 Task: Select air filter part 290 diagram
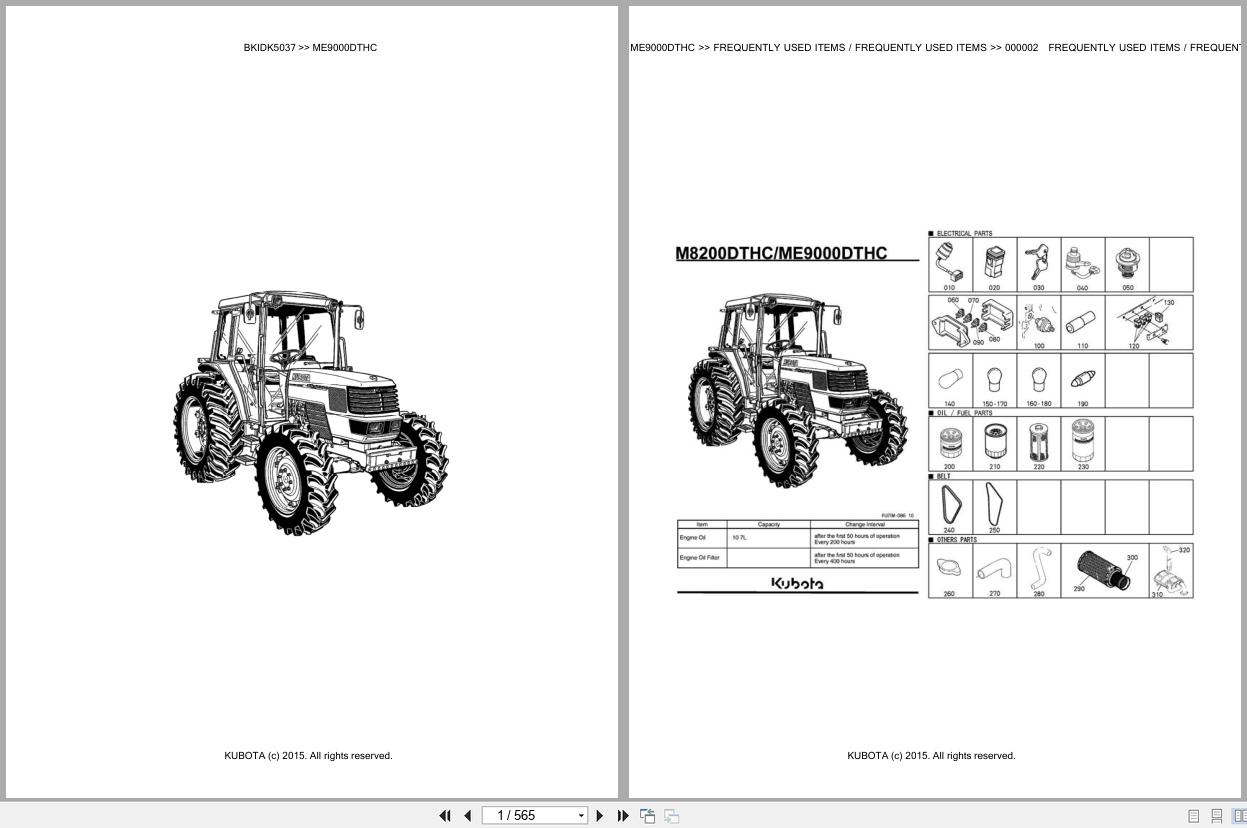click(x=1104, y=571)
